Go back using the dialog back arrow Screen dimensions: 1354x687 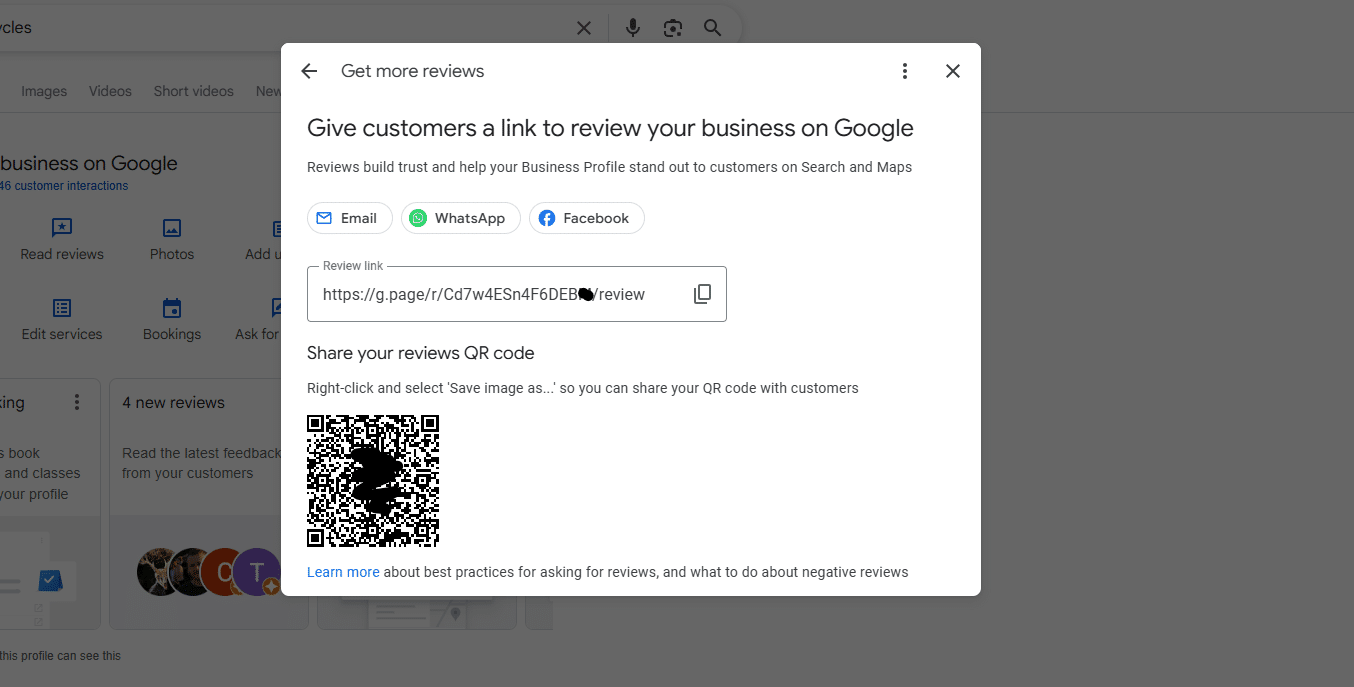[309, 71]
